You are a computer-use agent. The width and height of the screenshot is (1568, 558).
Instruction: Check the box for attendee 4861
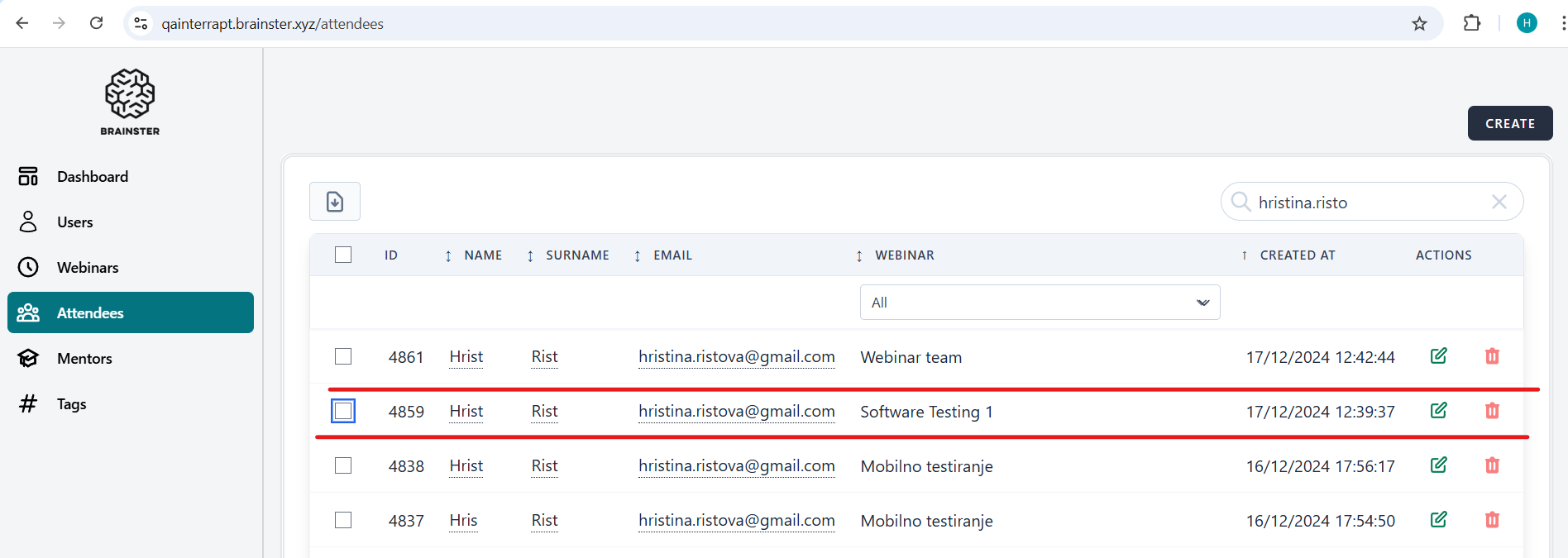pos(343,356)
